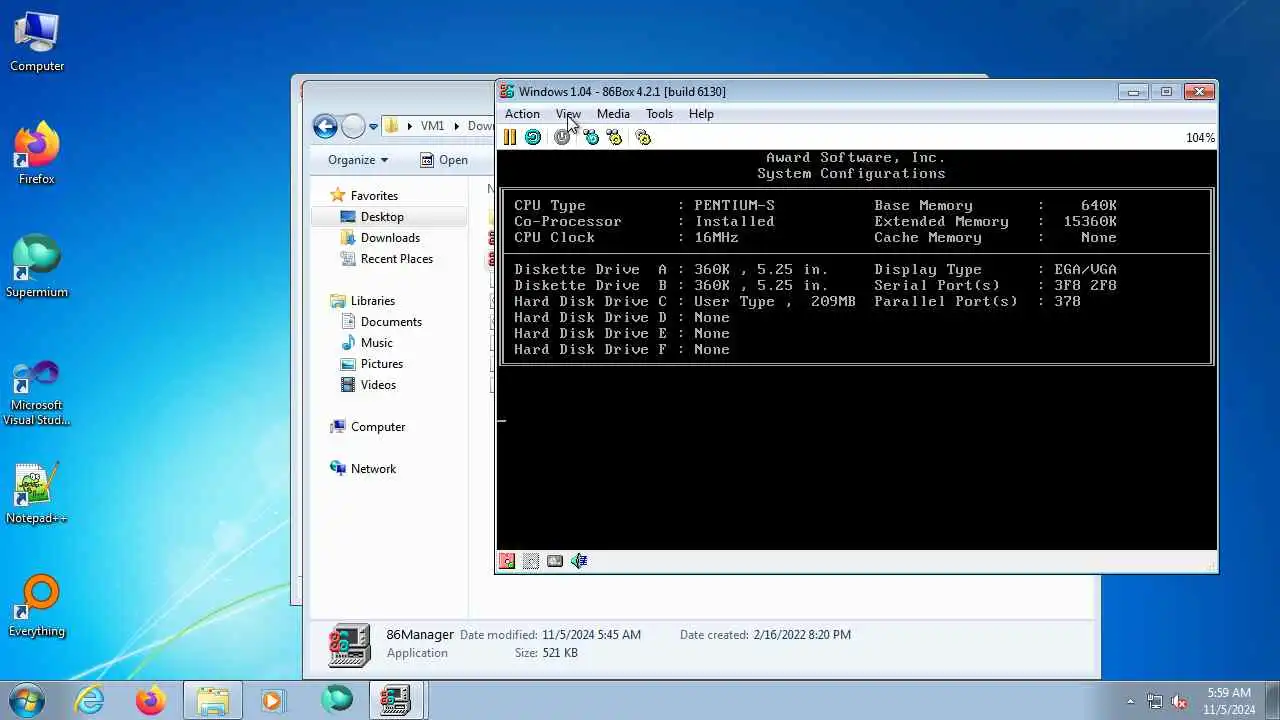This screenshot has height=720, width=1280.
Task: Open Documents library
Action: [x=381, y=322]
